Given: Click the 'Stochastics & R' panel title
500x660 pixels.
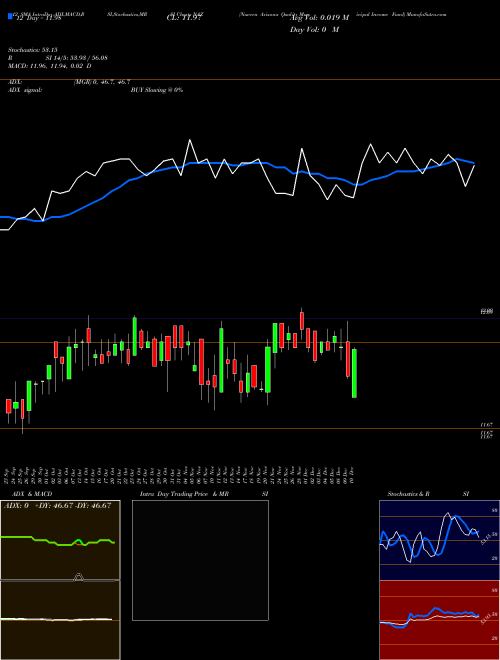Looking at the screenshot, I should click(x=408, y=494).
